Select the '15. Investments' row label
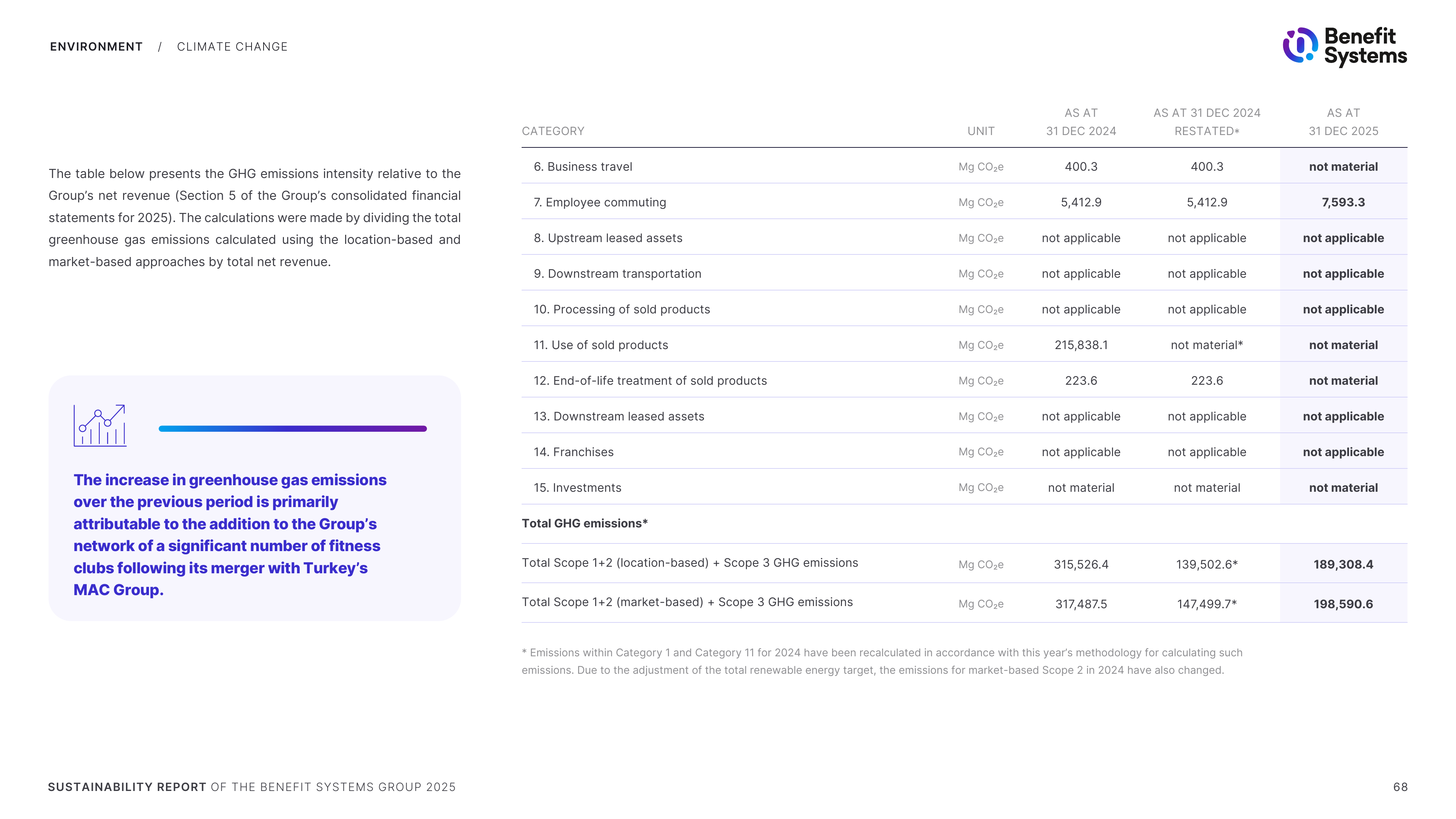This screenshot has width=1456, height=819. tap(577, 487)
